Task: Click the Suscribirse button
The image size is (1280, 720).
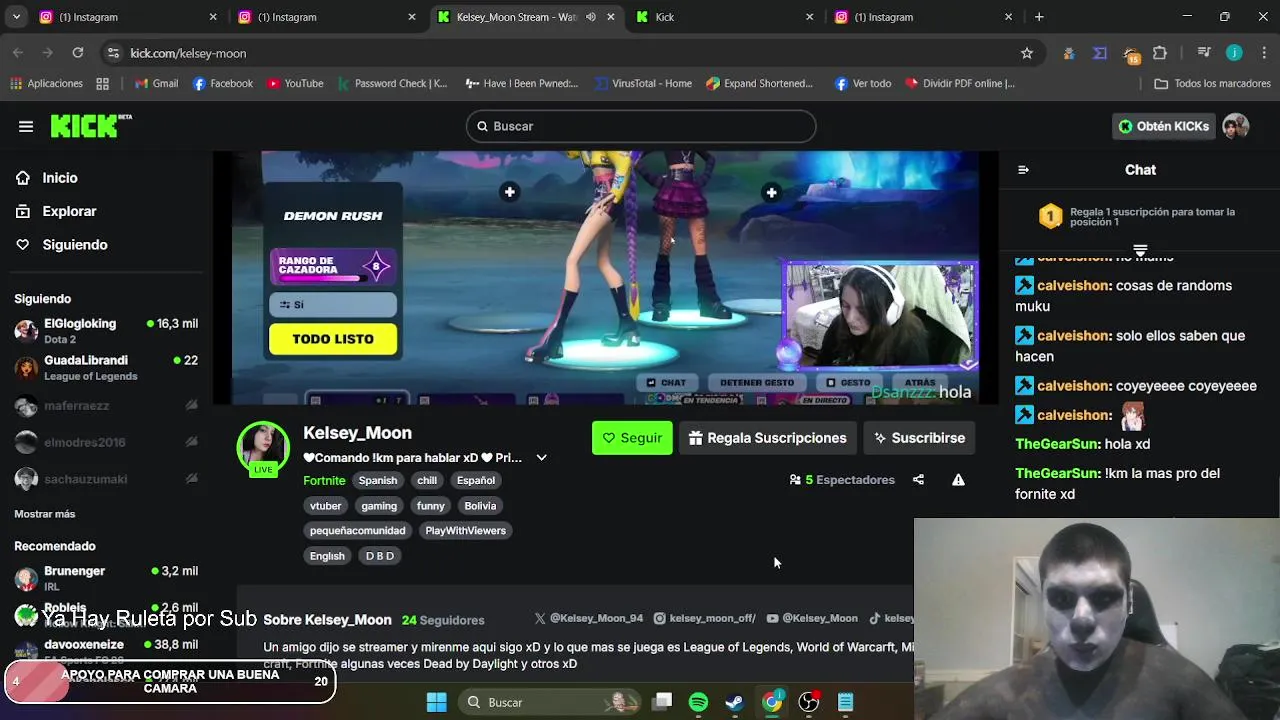Action: click(x=919, y=438)
